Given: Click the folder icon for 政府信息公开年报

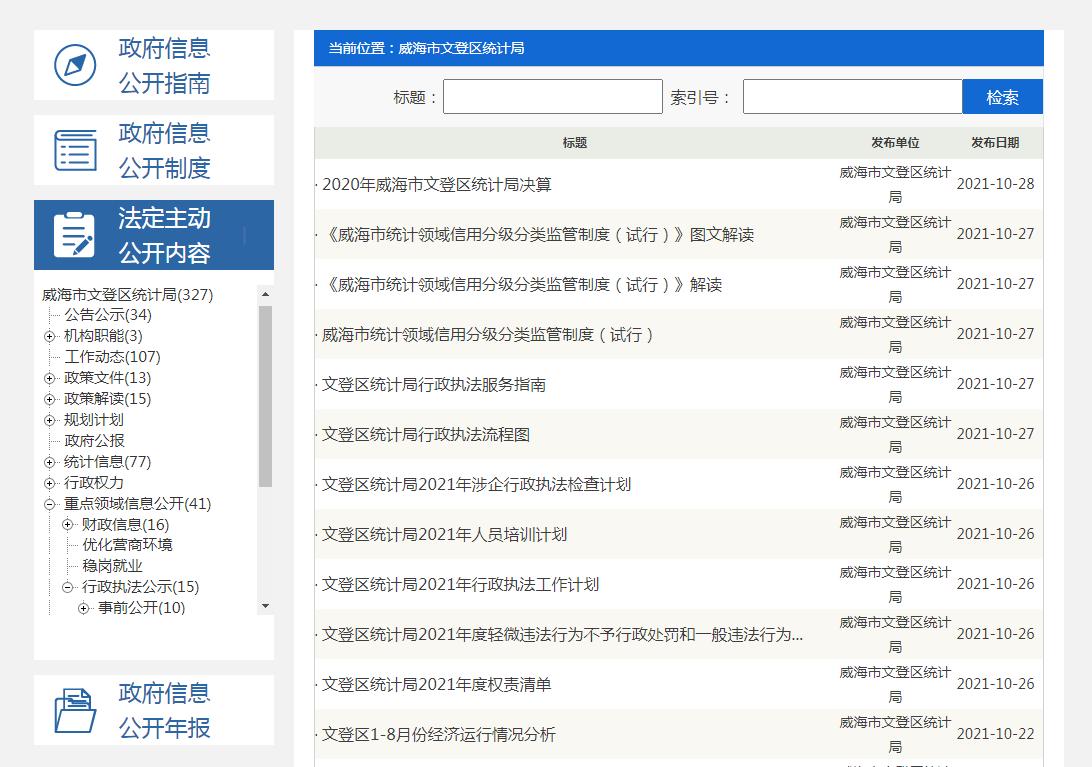Looking at the screenshot, I should click(x=75, y=710).
